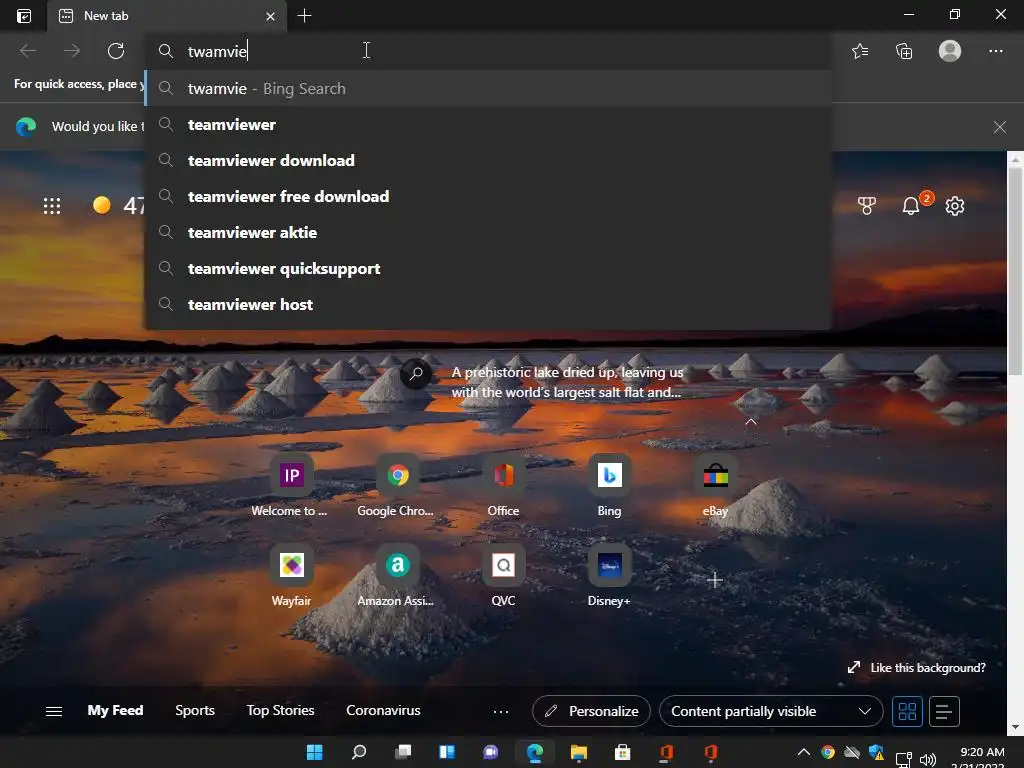Collapse quick links with up chevron
Screen dimensions: 1024x768
pyautogui.click(x=750, y=422)
